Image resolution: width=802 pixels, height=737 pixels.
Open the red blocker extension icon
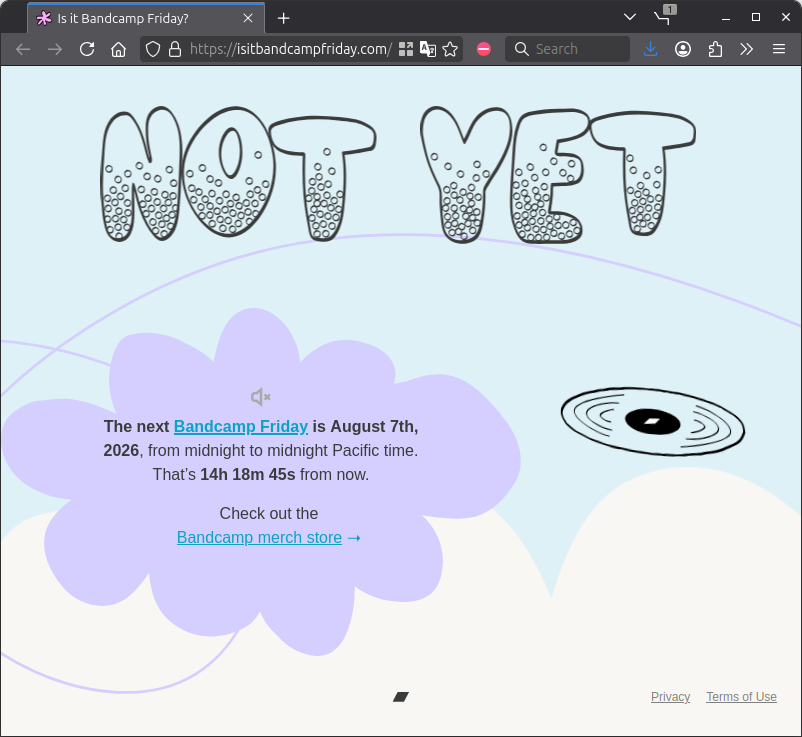(x=483, y=49)
